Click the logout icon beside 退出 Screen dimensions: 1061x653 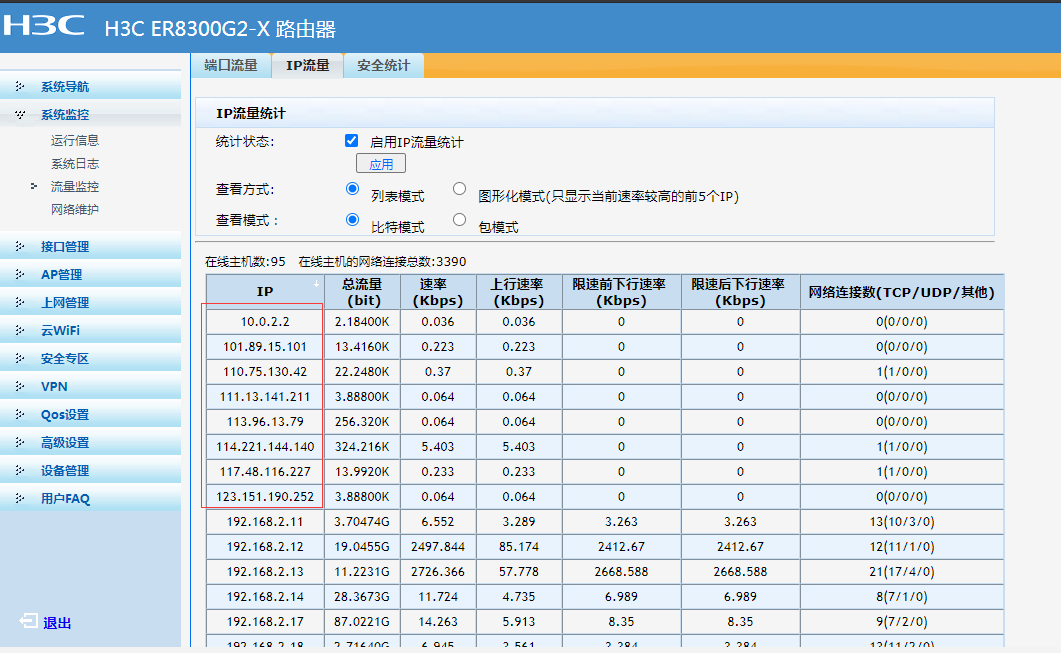[x=28, y=622]
